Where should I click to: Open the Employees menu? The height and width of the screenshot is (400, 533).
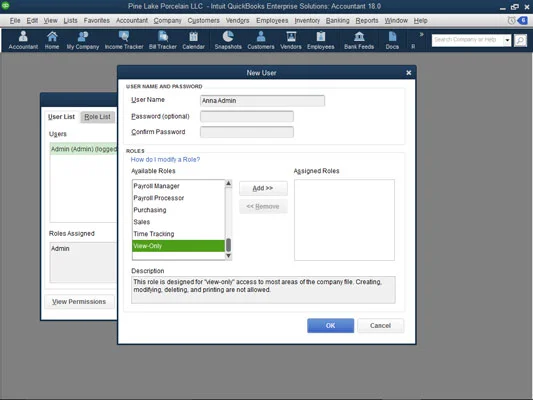point(272,21)
